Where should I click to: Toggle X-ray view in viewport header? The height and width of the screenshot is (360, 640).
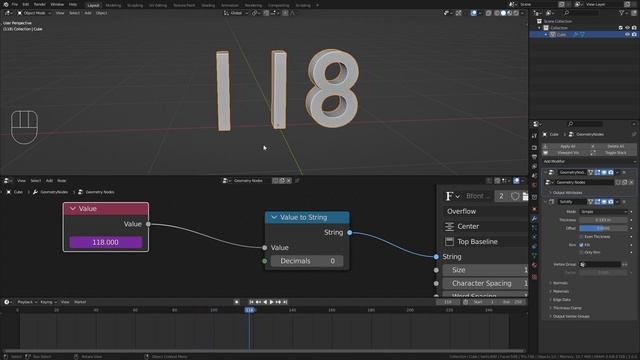point(489,13)
